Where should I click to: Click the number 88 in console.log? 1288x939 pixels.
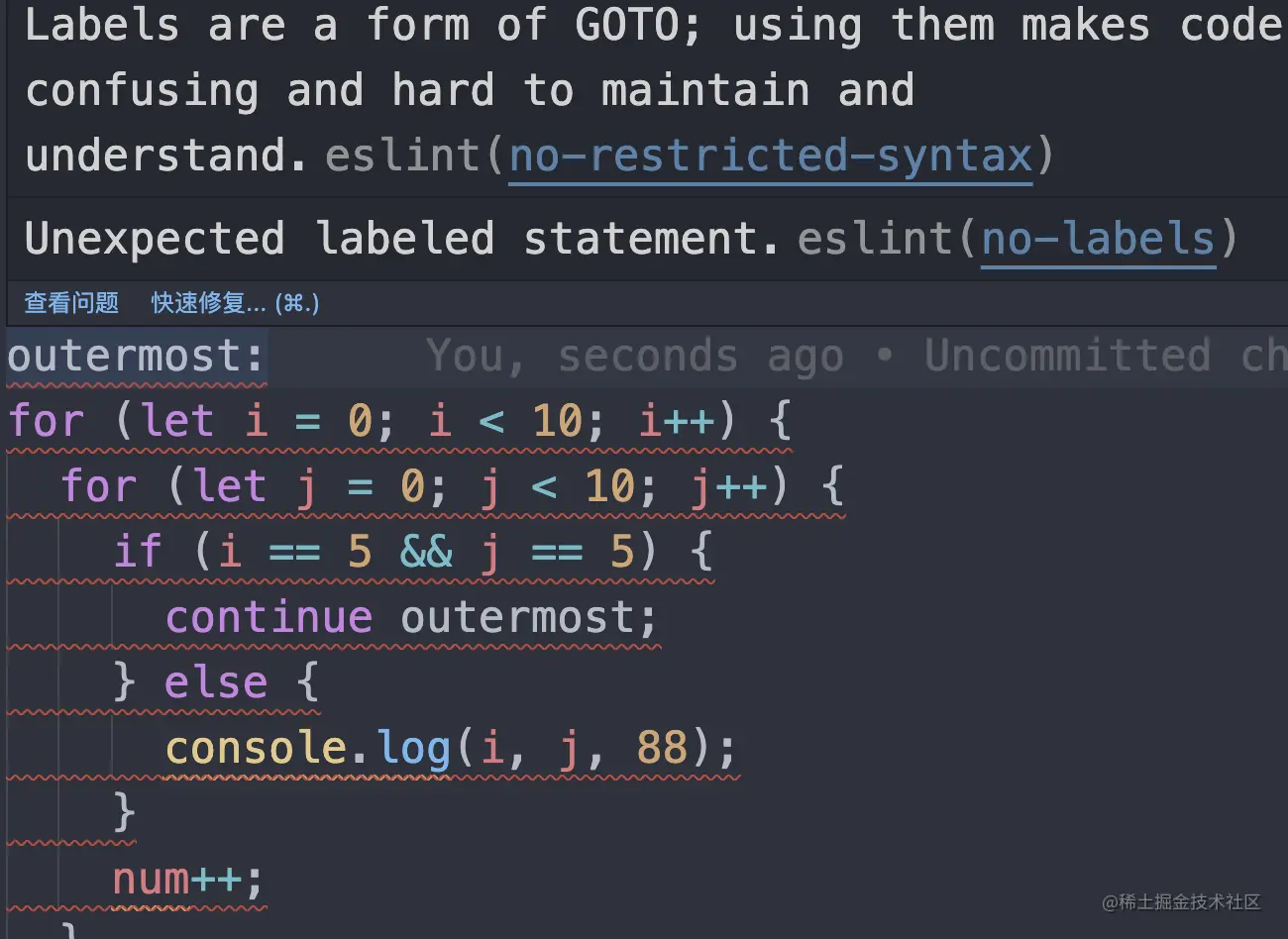(x=662, y=748)
